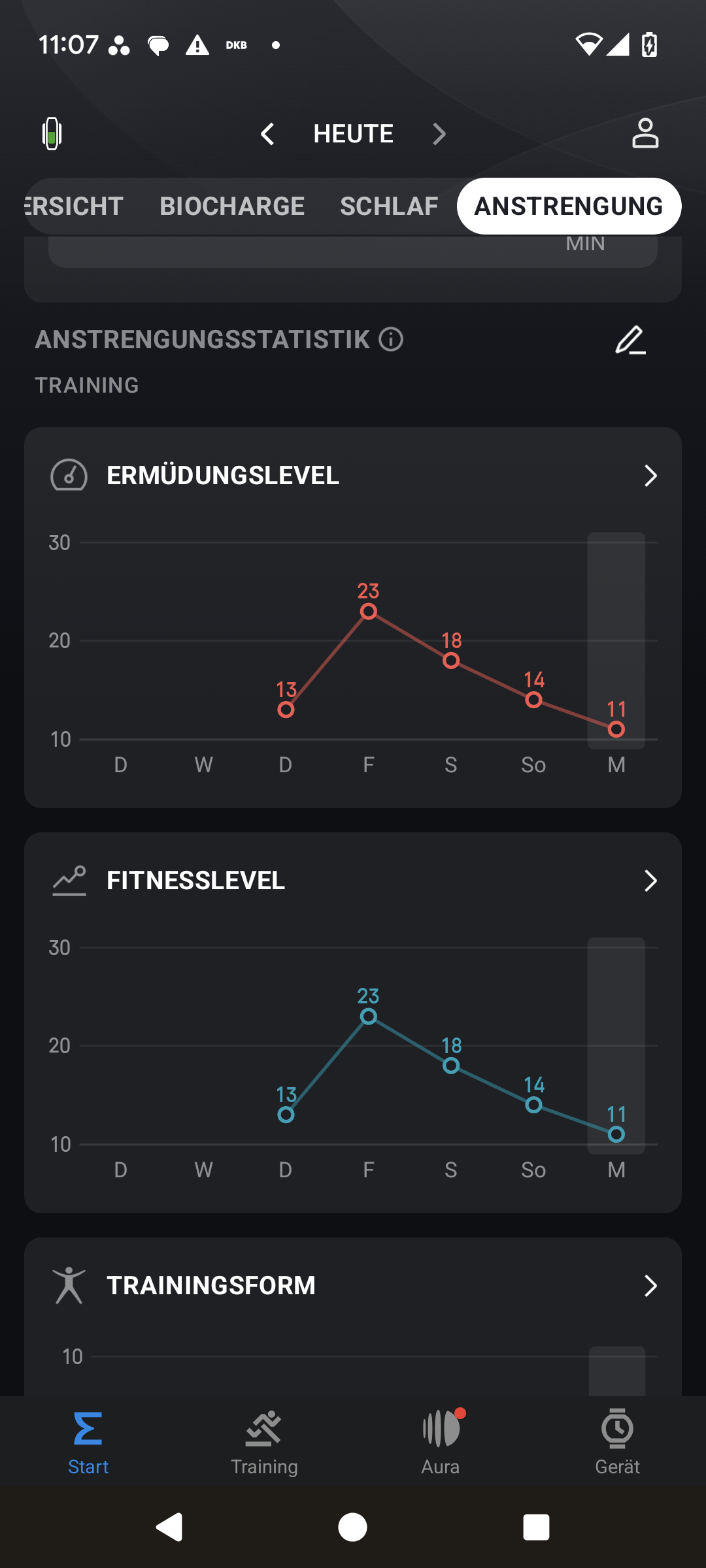Select Friday's 23 point on Ermüdungslevel chart
Image resolution: width=706 pixels, height=1568 pixels.
[x=369, y=612]
